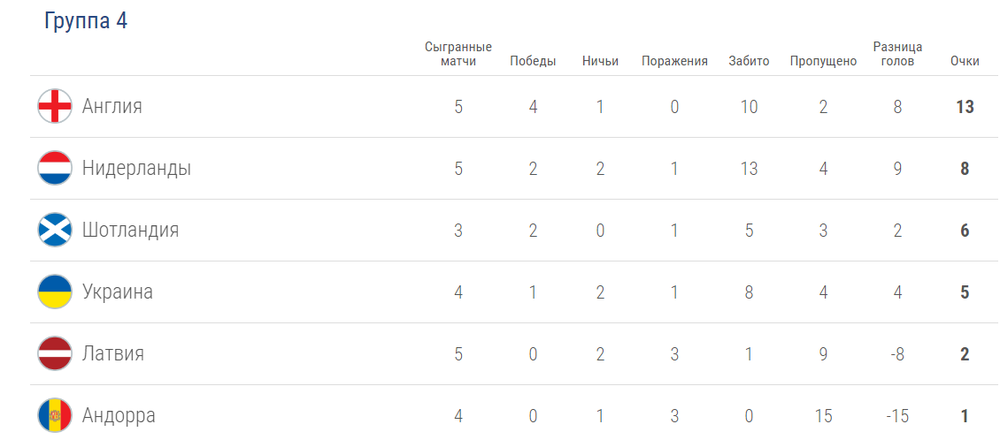
Task: Click the Scotland flag icon
Action: (54, 230)
